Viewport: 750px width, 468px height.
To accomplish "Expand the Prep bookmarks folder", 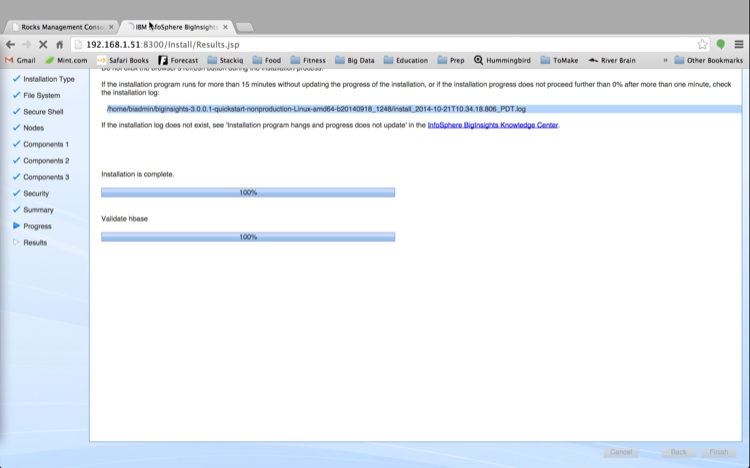I will pos(451,60).
